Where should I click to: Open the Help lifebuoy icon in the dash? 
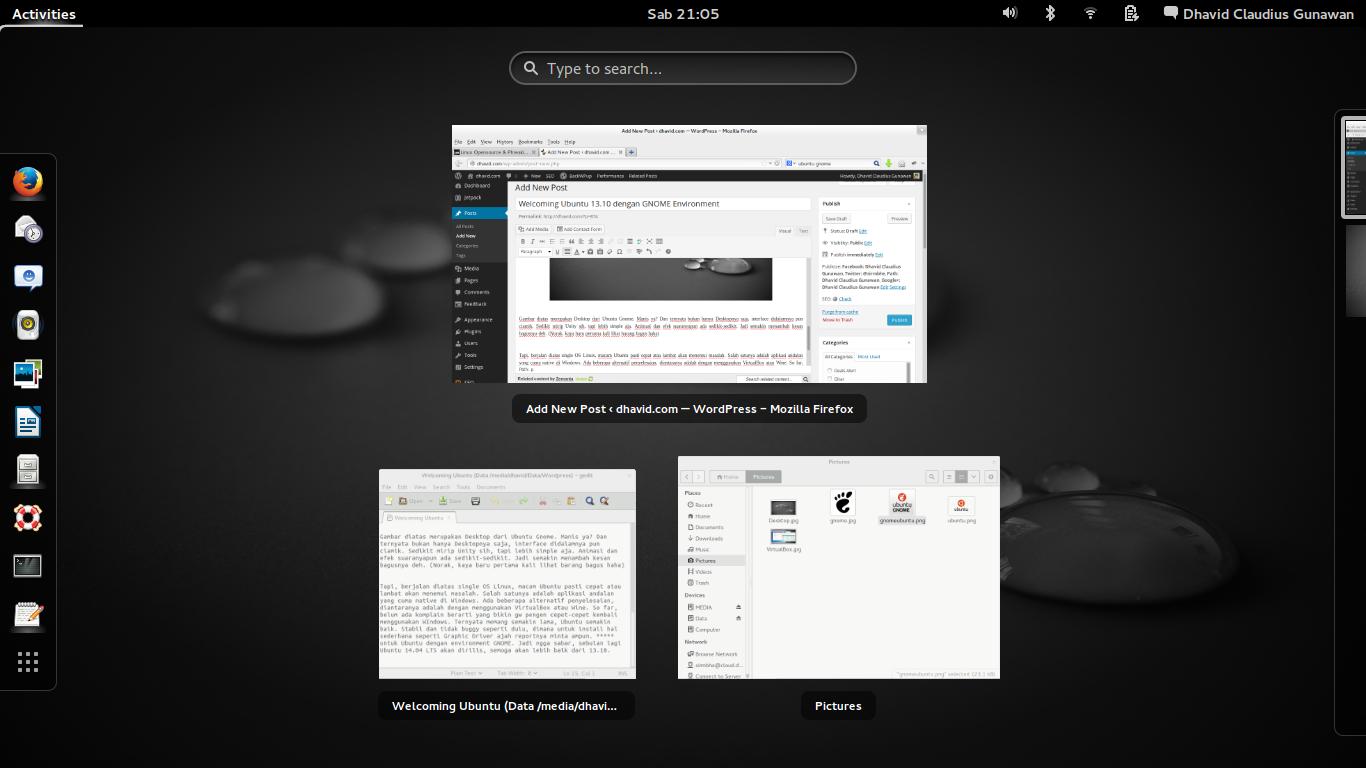pyautogui.click(x=28, y=517)
